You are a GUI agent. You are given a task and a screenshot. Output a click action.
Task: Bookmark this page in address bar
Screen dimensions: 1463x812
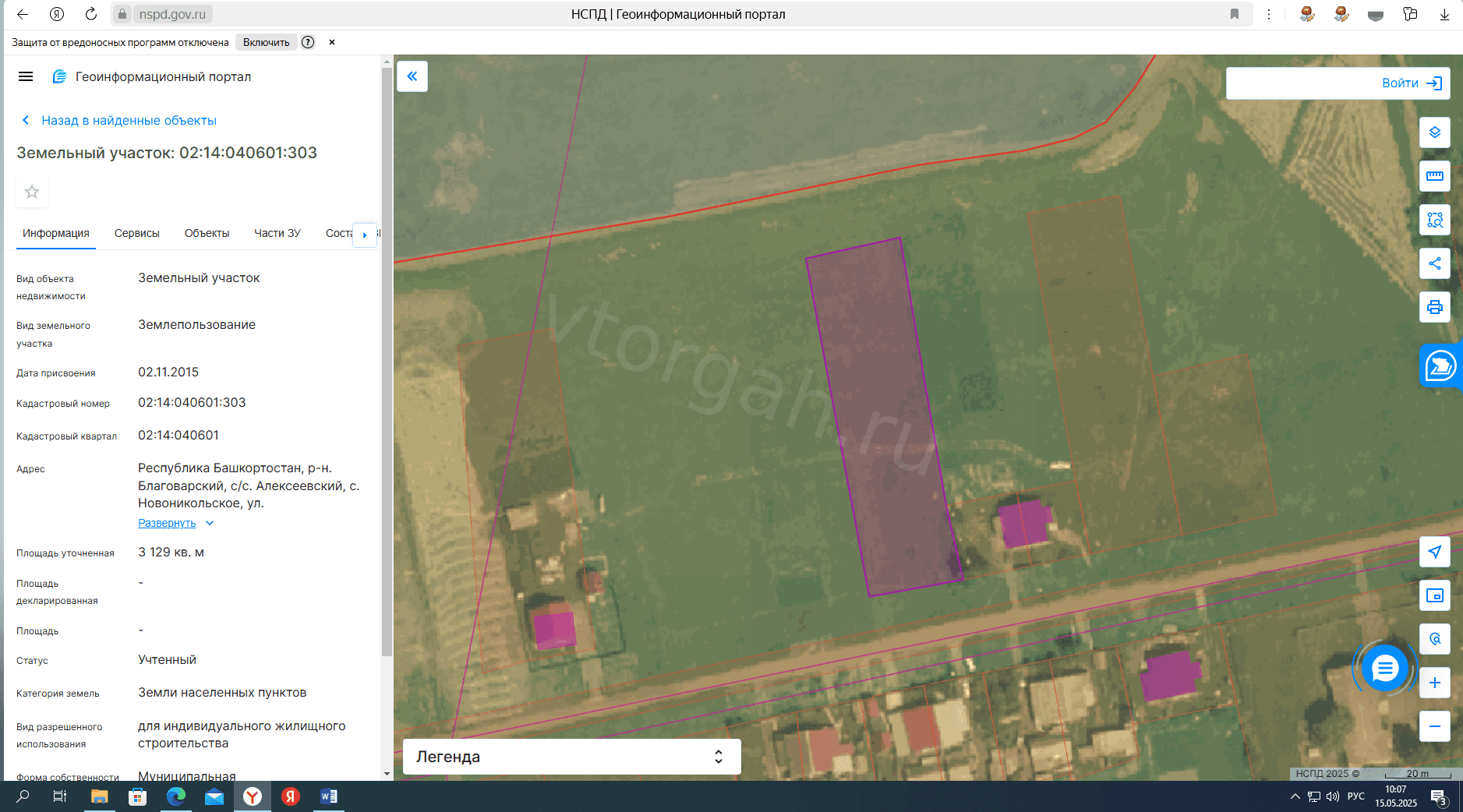(x=1235, y=14)
